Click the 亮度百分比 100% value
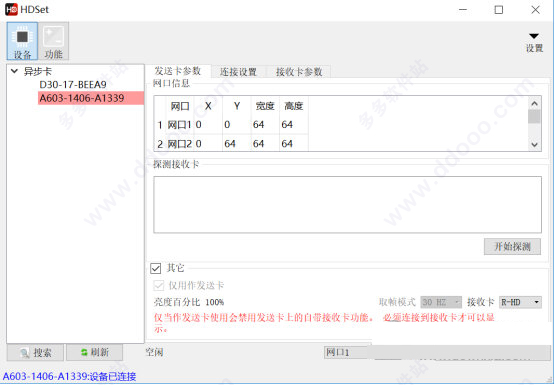 [214, 302]
